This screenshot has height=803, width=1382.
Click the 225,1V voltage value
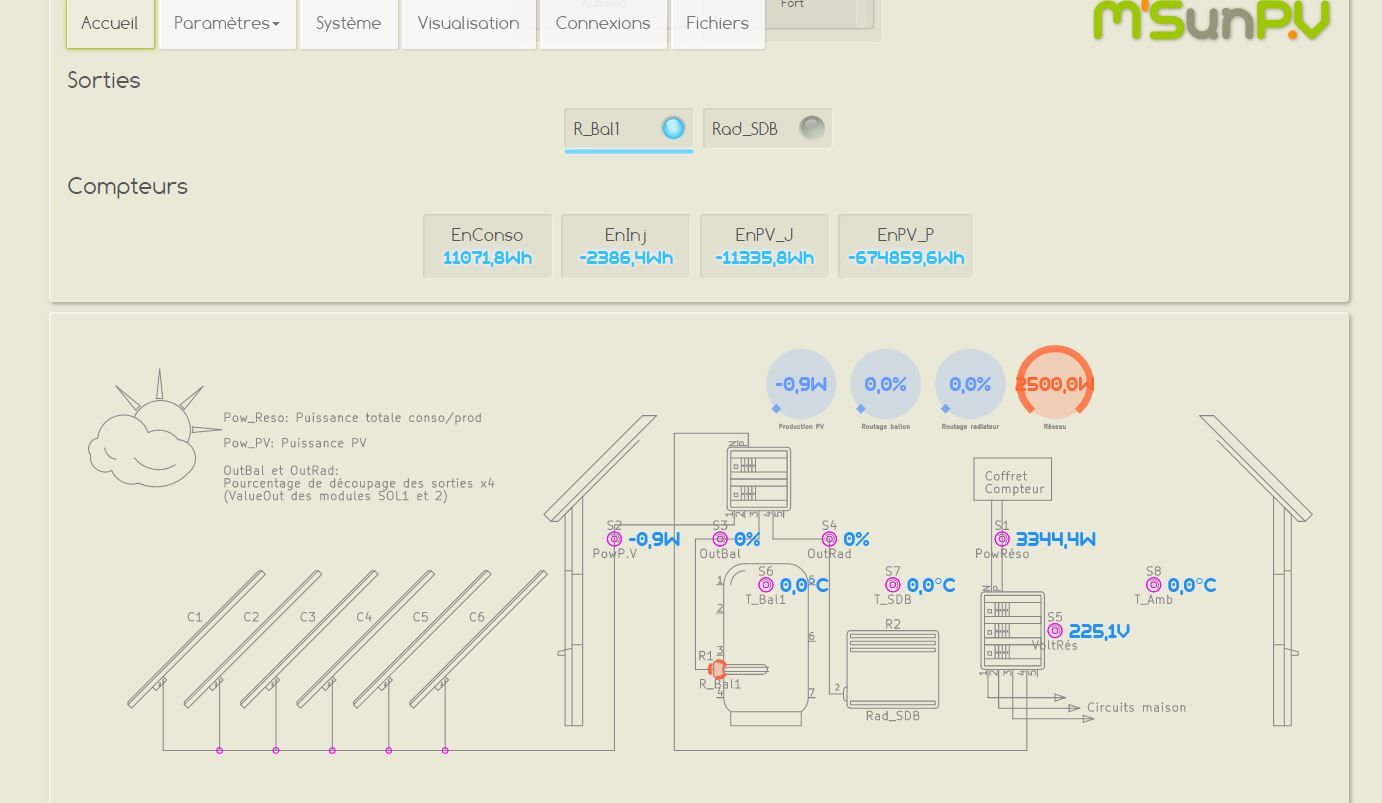click(x=1099, y=631)
